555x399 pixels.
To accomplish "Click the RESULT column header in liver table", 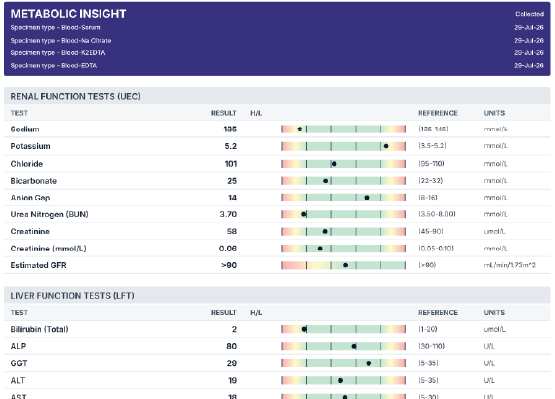I will [x=224, y=313].
